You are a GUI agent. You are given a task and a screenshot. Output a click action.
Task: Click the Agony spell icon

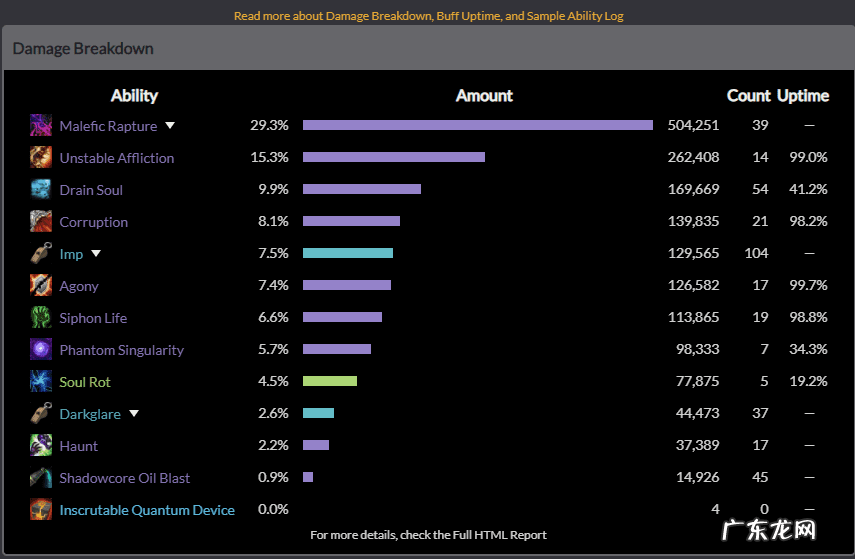(41, 286)
